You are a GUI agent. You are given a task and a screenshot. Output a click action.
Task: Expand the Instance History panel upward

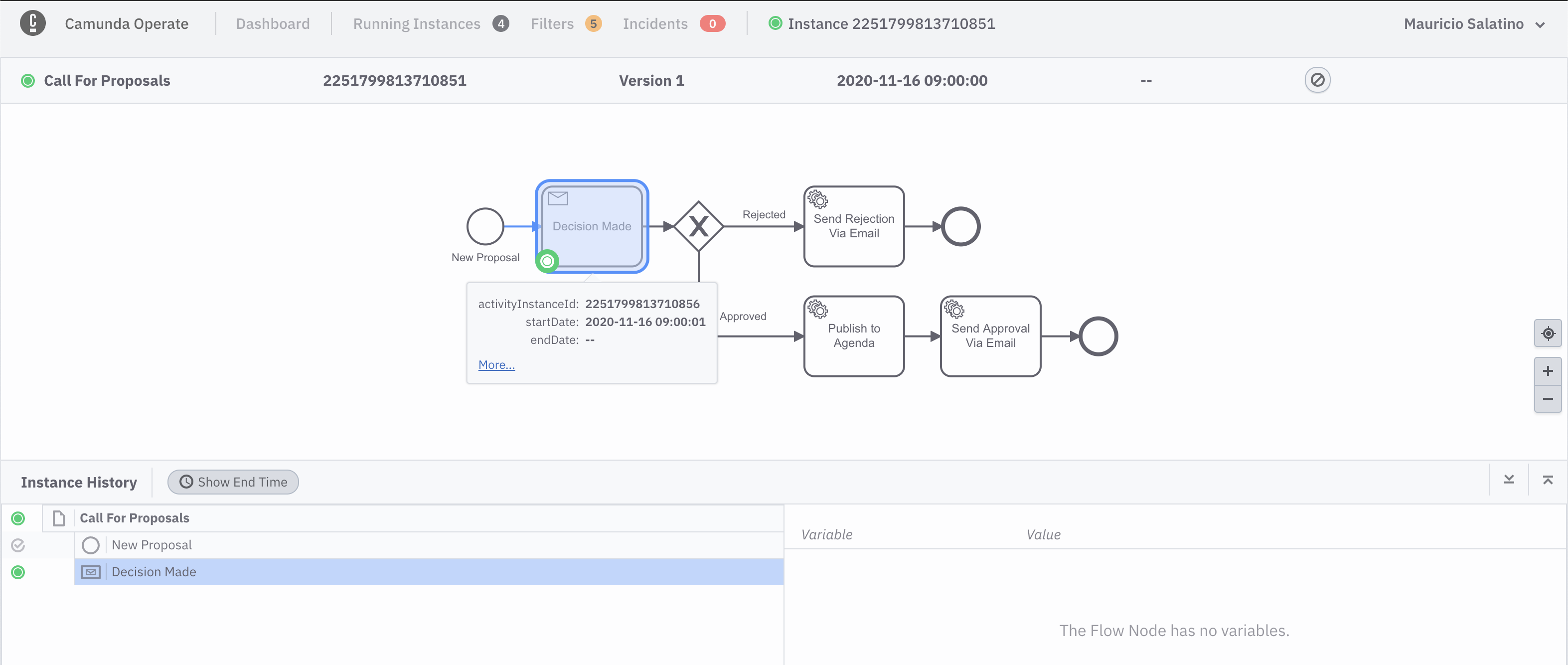point(1548,481)
